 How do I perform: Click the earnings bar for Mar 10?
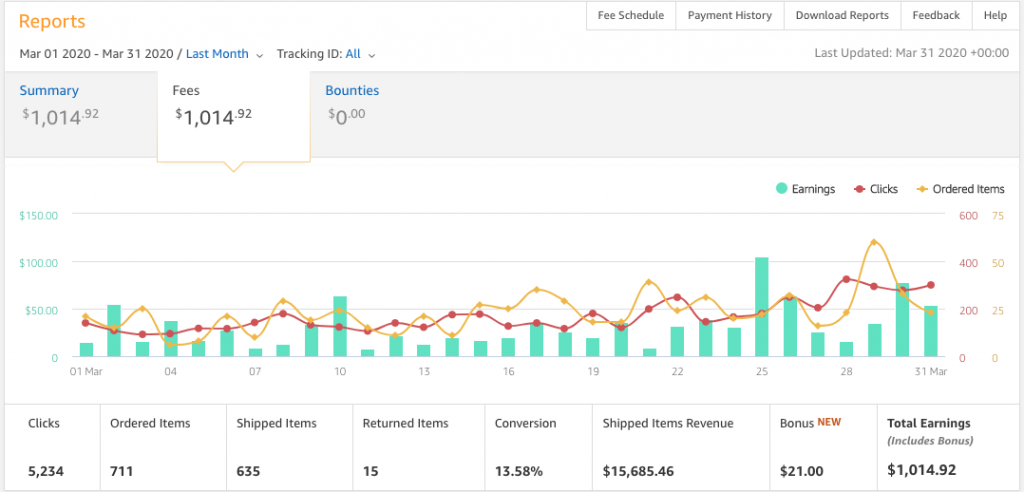340,326
